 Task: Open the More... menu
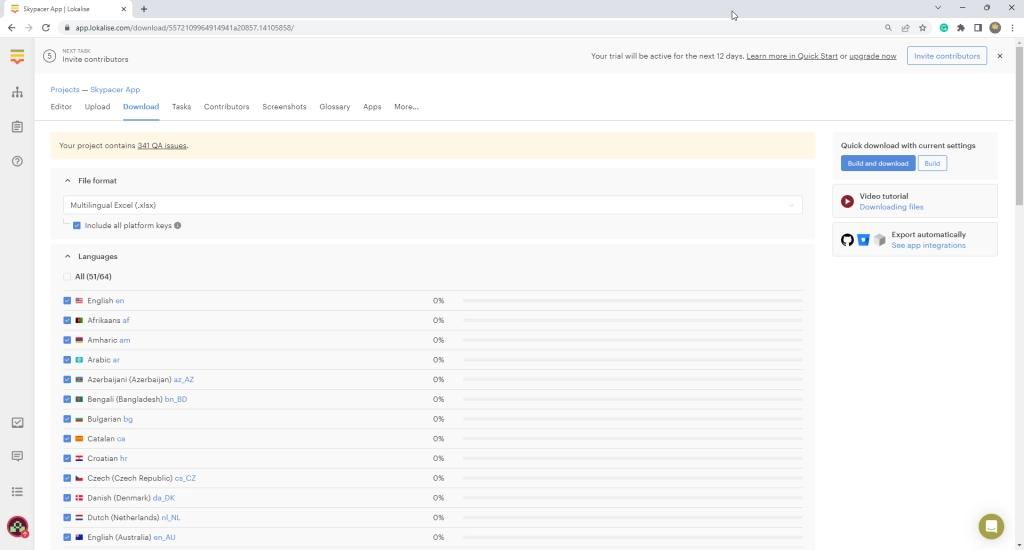pyautogui.click(x=406, y=106)
